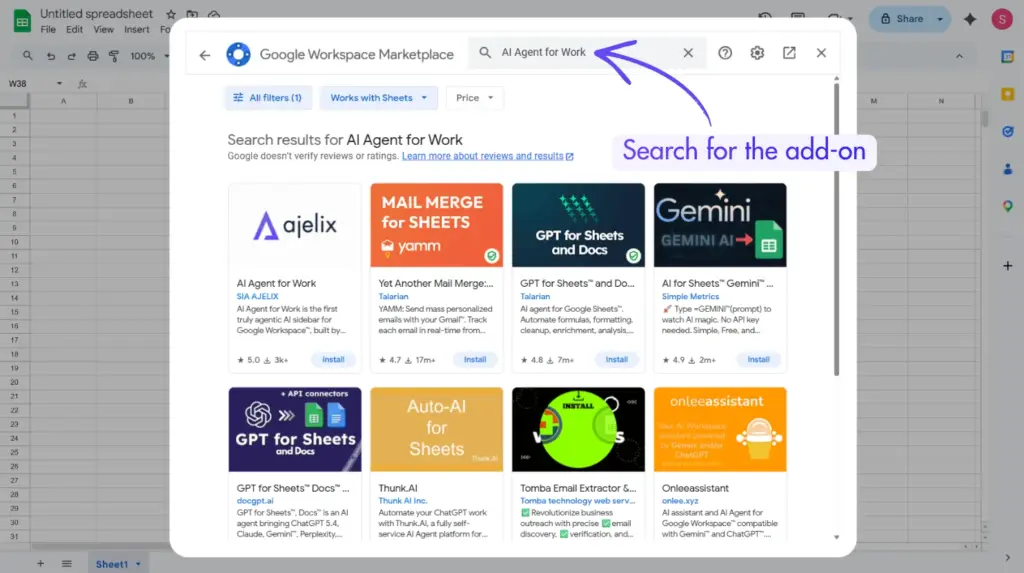This screenshot has width=1024, height=573.
Task: Click the Print icon in Sheets toolbar
Action: [x=93, y=56]
